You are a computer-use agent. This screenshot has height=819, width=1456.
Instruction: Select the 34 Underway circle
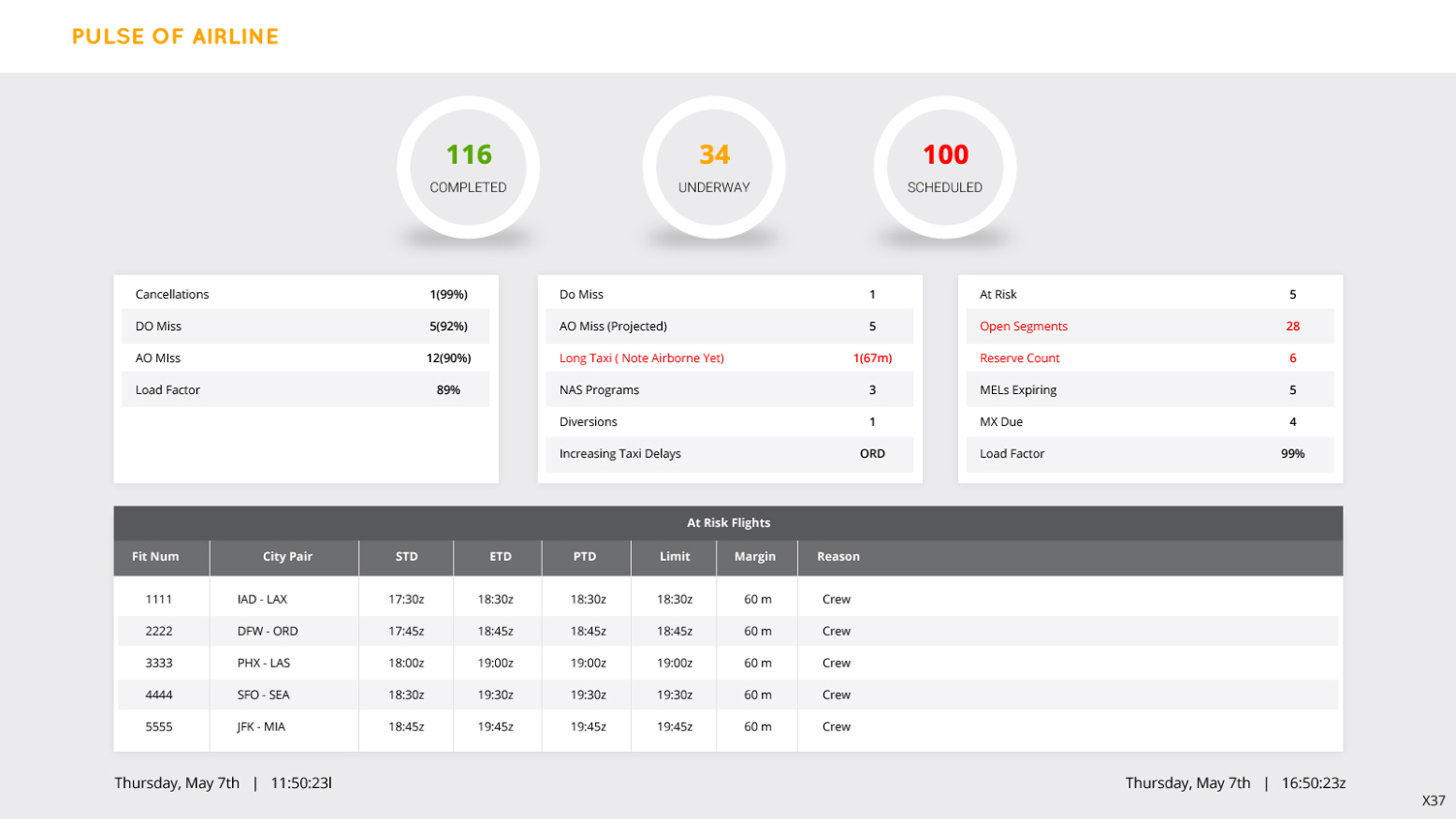click(713, 168)
